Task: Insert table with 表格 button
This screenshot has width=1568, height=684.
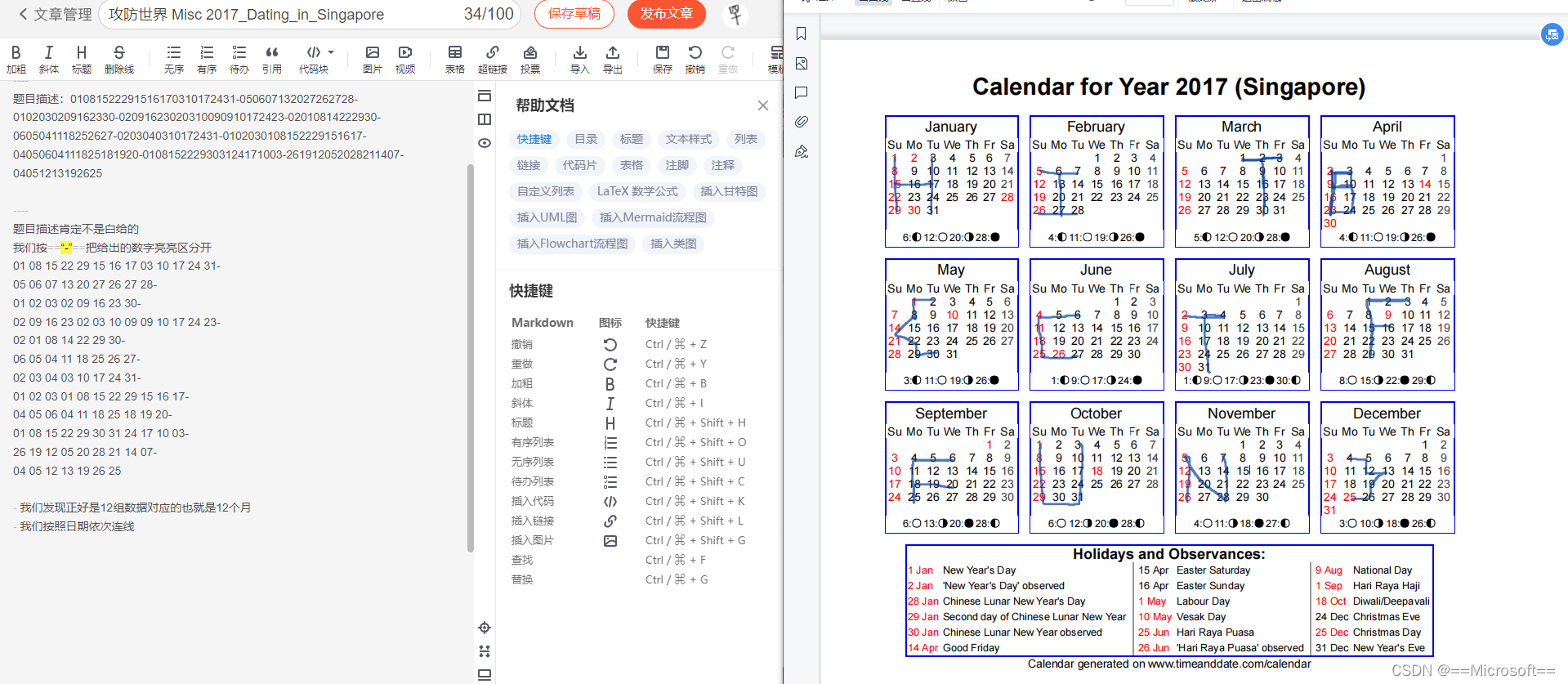Action: point(455,60)
